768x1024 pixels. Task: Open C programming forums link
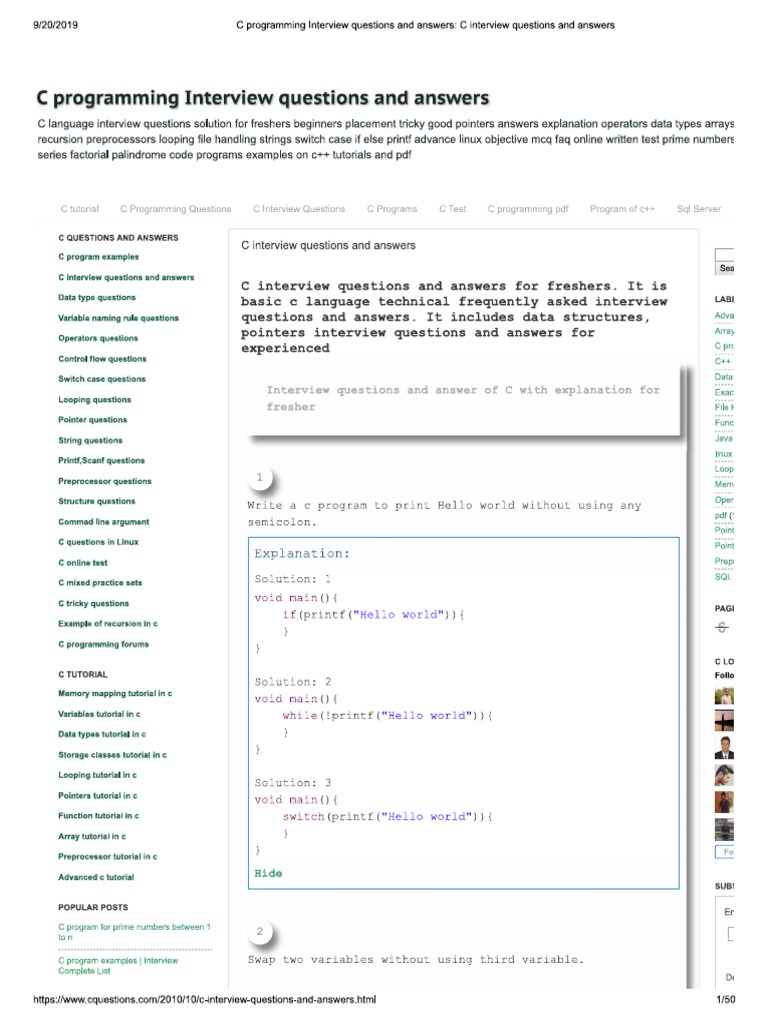[103, 645]
